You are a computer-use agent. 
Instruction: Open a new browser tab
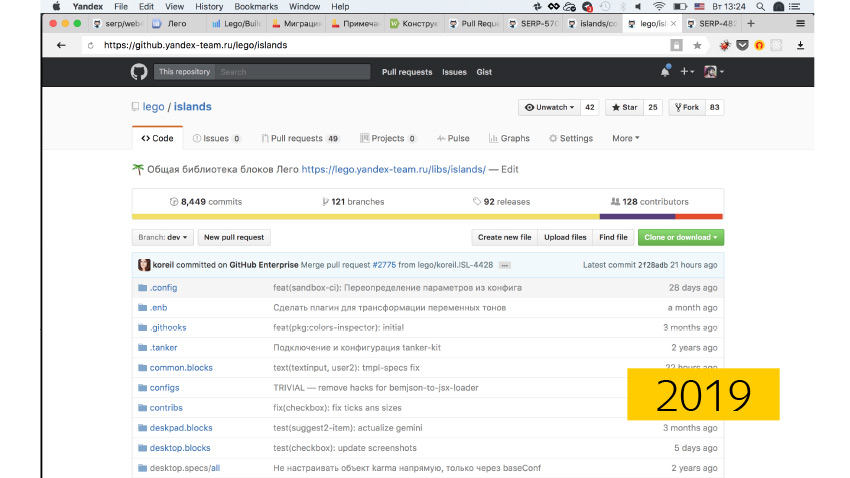coord(751,23)
